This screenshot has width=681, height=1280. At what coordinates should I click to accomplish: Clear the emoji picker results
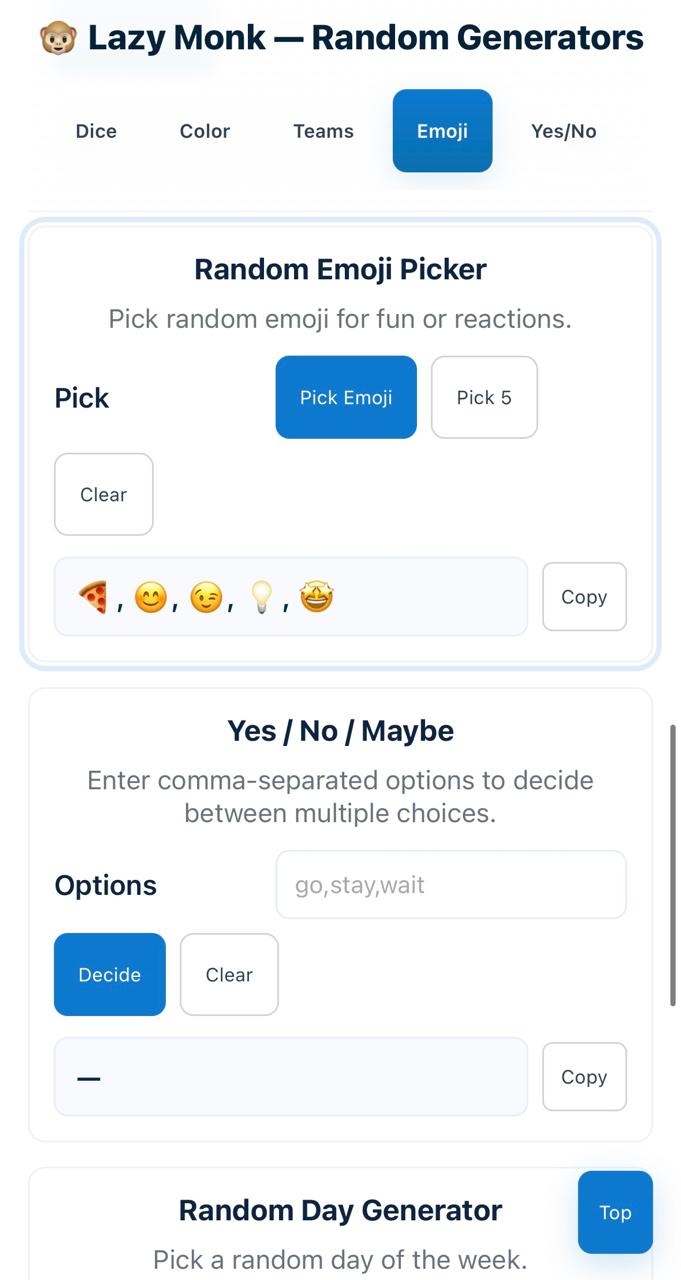[104, 494]
